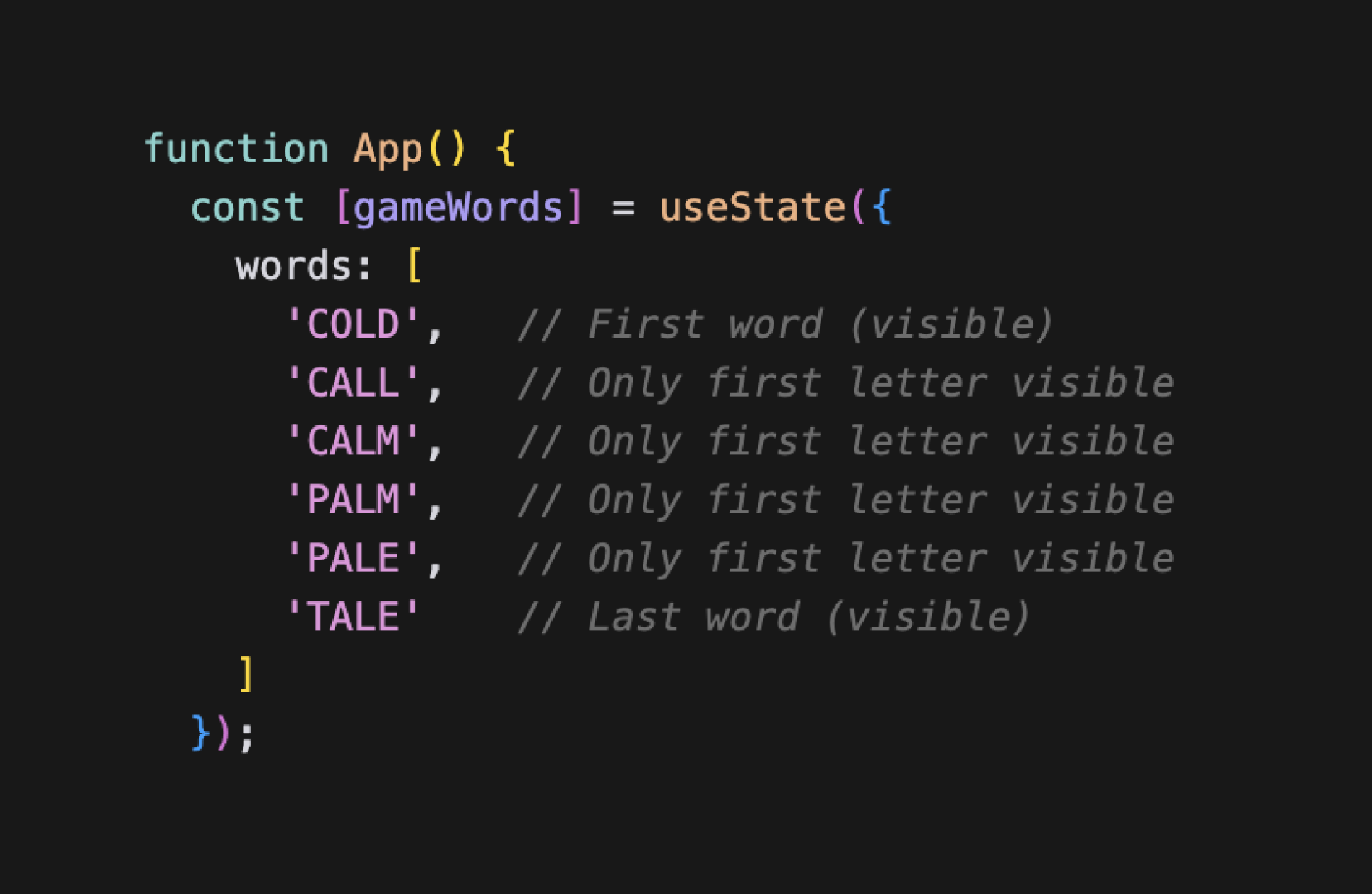This screenshot has height=894, width=1372.
Task: Click the yellow opening square bracket after words
Action: [415, 267]
